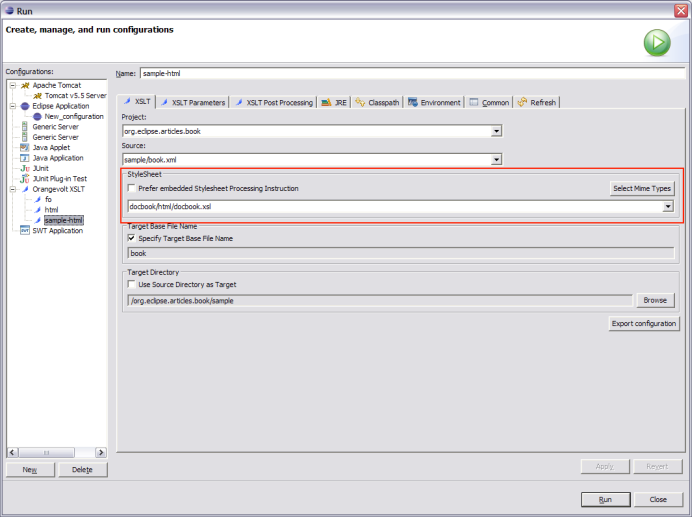
Task: Collapse the Orangevolt XSLT tree node
Action: 13,189
